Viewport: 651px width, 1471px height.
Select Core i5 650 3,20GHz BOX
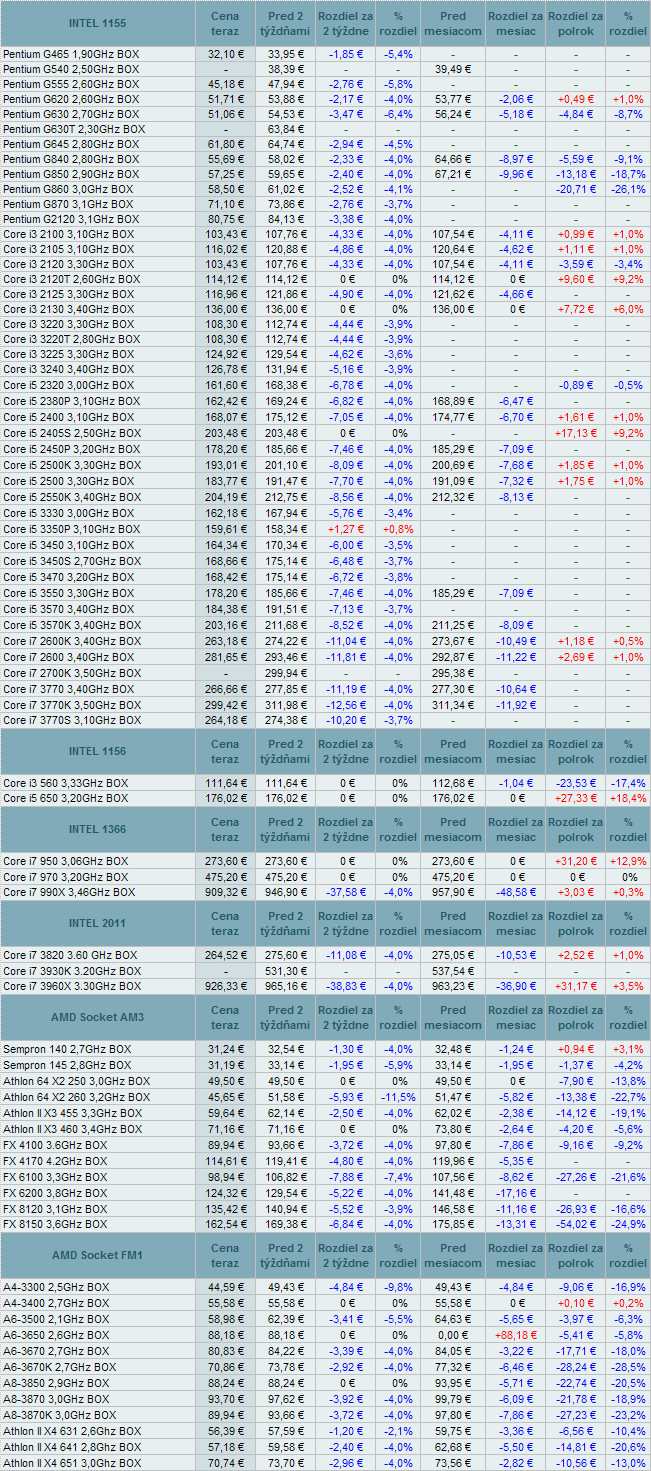tap(66, 799)
